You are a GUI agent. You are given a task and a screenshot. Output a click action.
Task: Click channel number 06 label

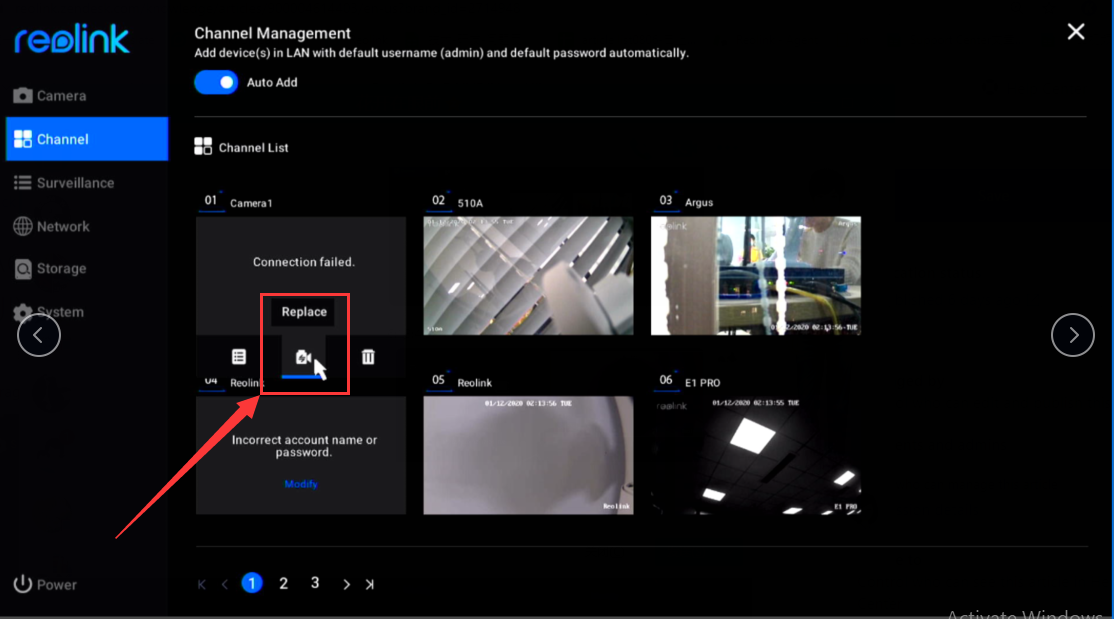pos(666,380)
